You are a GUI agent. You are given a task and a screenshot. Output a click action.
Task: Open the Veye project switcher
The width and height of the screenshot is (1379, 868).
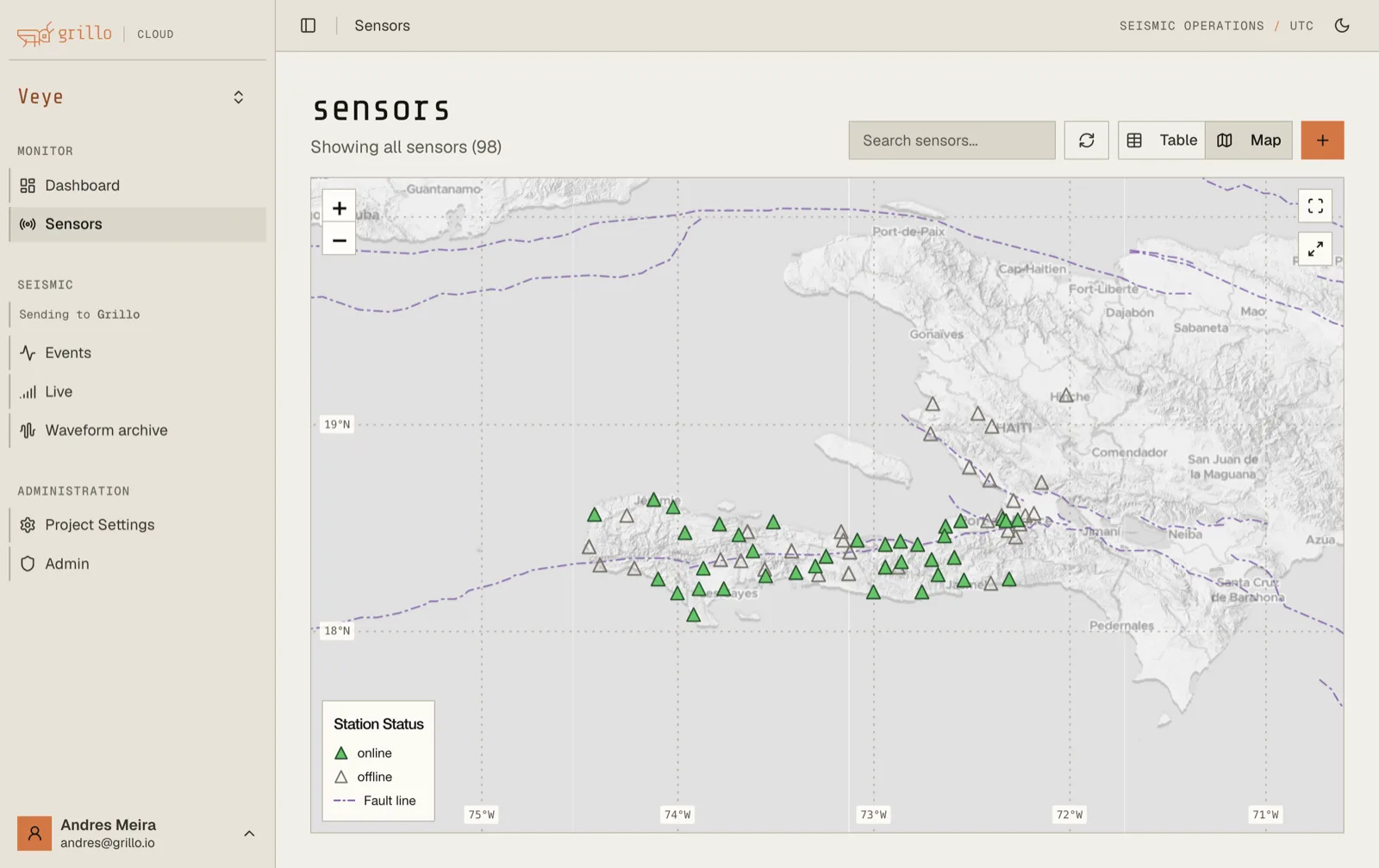point(131,97)
